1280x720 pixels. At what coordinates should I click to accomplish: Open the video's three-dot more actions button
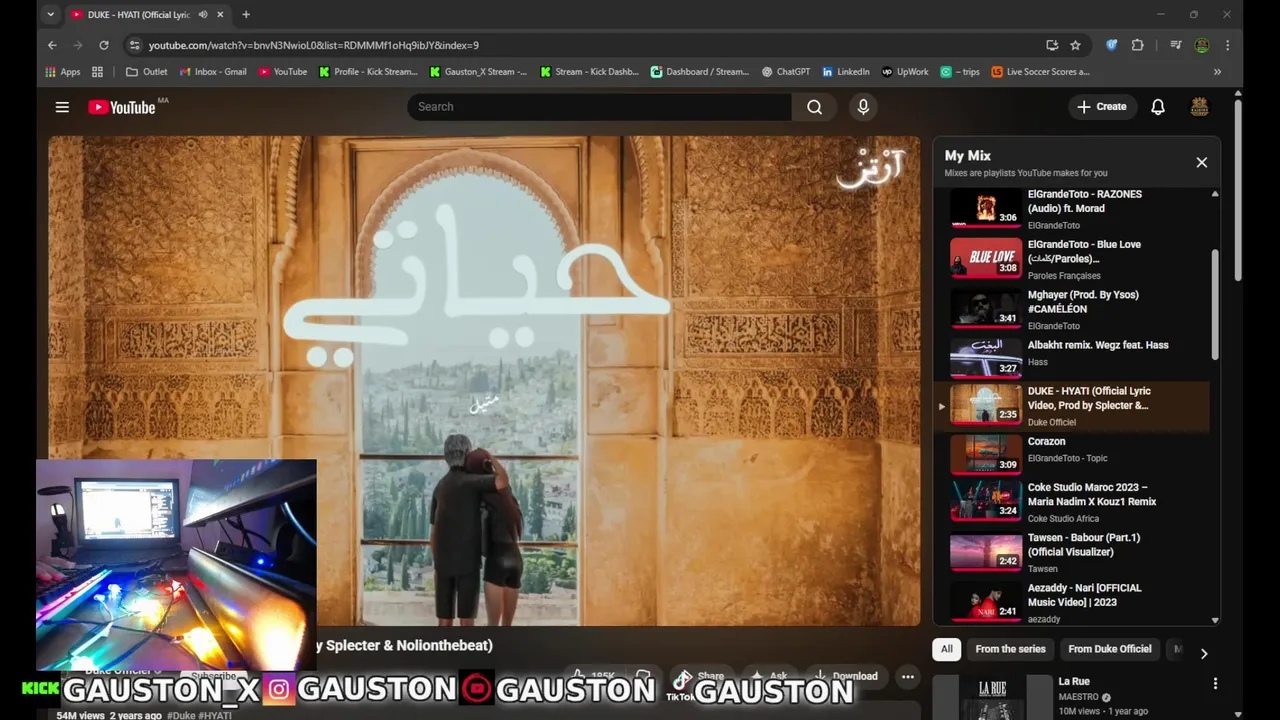[907, 677]
